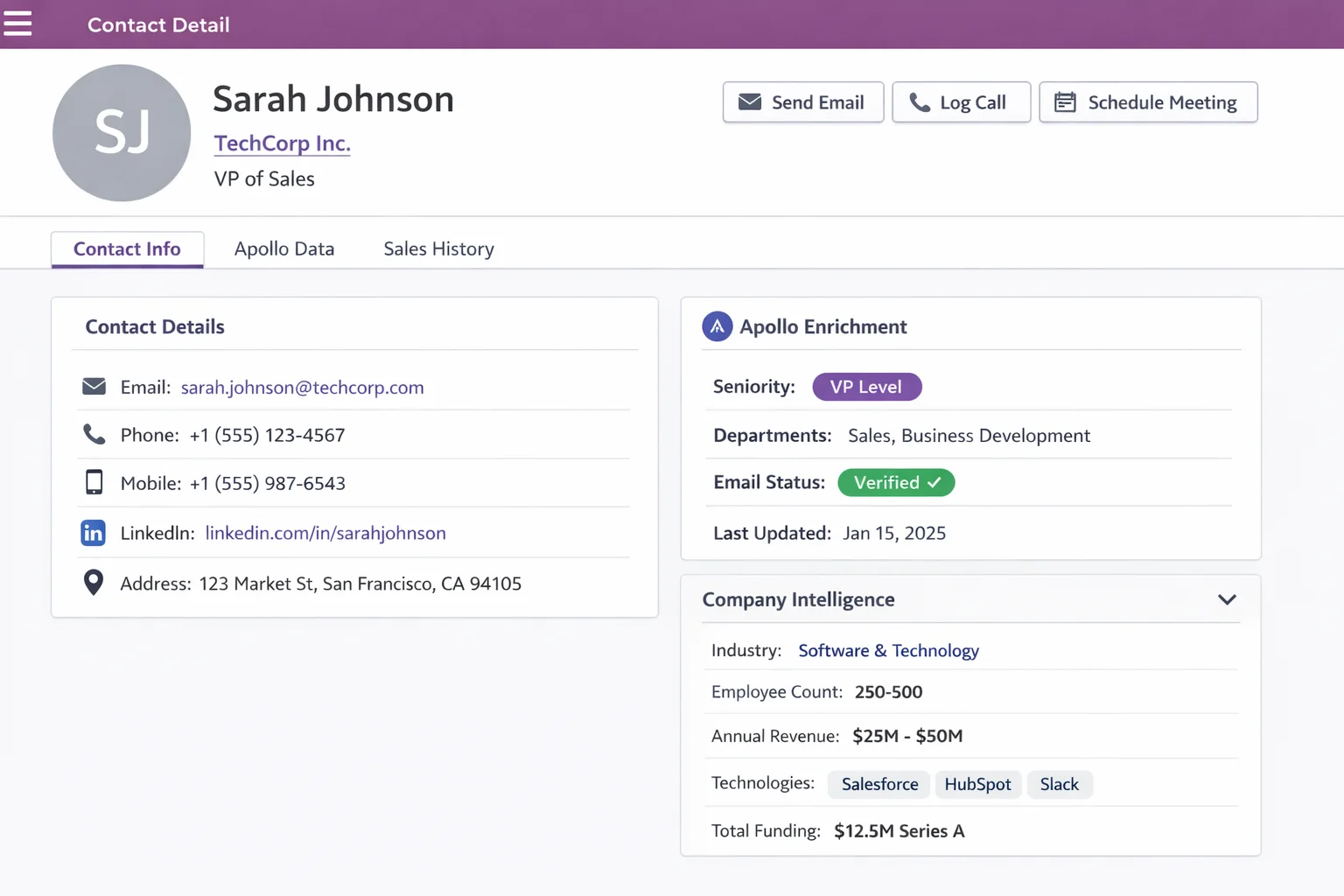The height and width of the screenshot is (896, 1344).
Task: Click the phone handset icon beside Phone
Action: pos(94,435)
